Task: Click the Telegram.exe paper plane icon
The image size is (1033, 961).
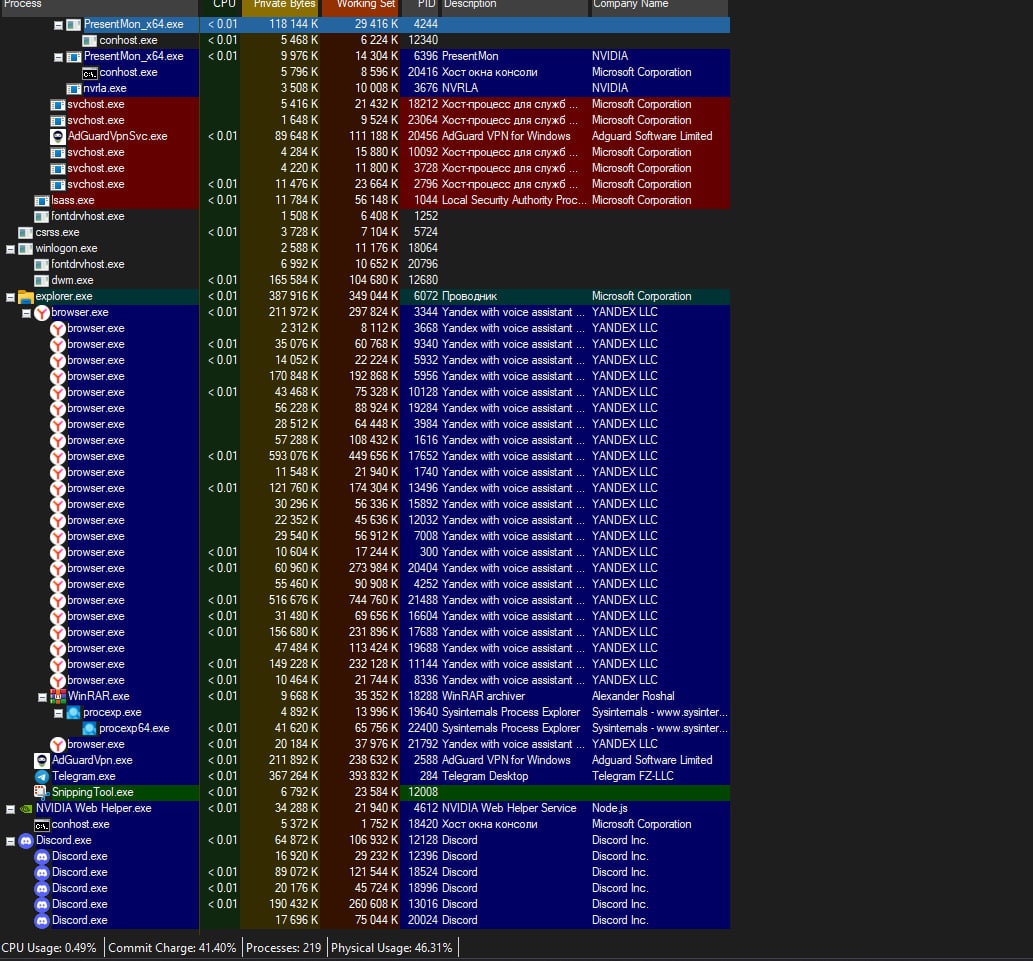Action: [x=42, y=777]
